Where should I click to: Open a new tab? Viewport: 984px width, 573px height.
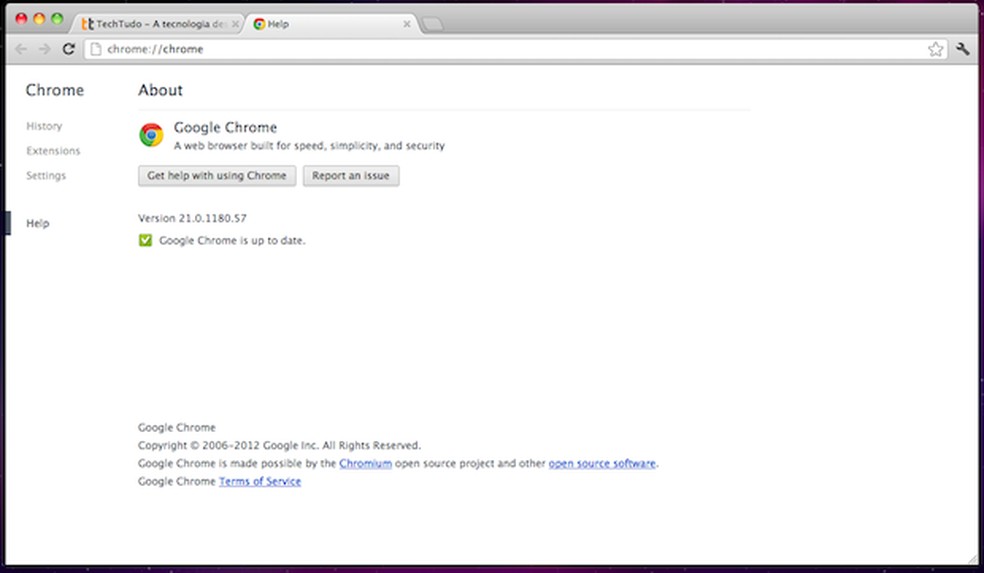(432, 24)
